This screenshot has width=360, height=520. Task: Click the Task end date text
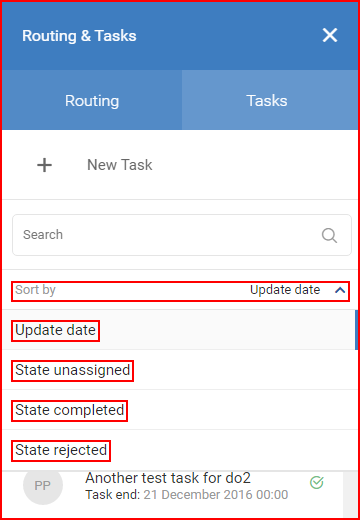216,495
